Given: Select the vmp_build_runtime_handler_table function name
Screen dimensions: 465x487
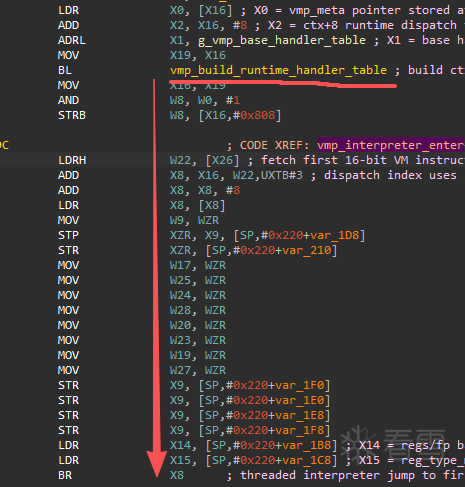Looking at the screenshot, I should click(x=278, y=70).
